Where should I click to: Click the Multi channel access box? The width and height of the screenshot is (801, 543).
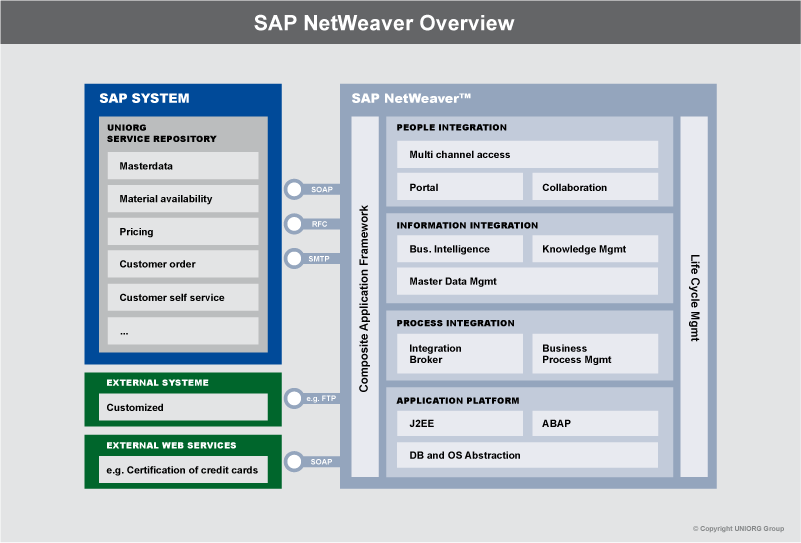coord(527,154)
